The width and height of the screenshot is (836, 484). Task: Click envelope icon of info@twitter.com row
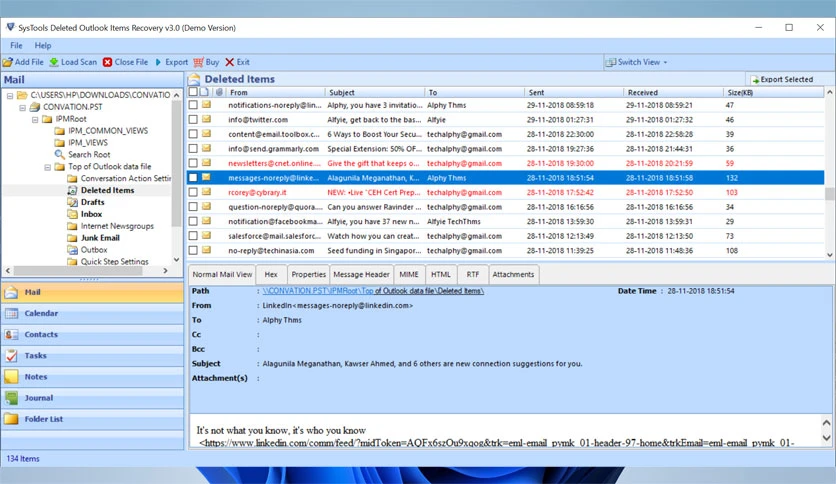coord(206,119)
